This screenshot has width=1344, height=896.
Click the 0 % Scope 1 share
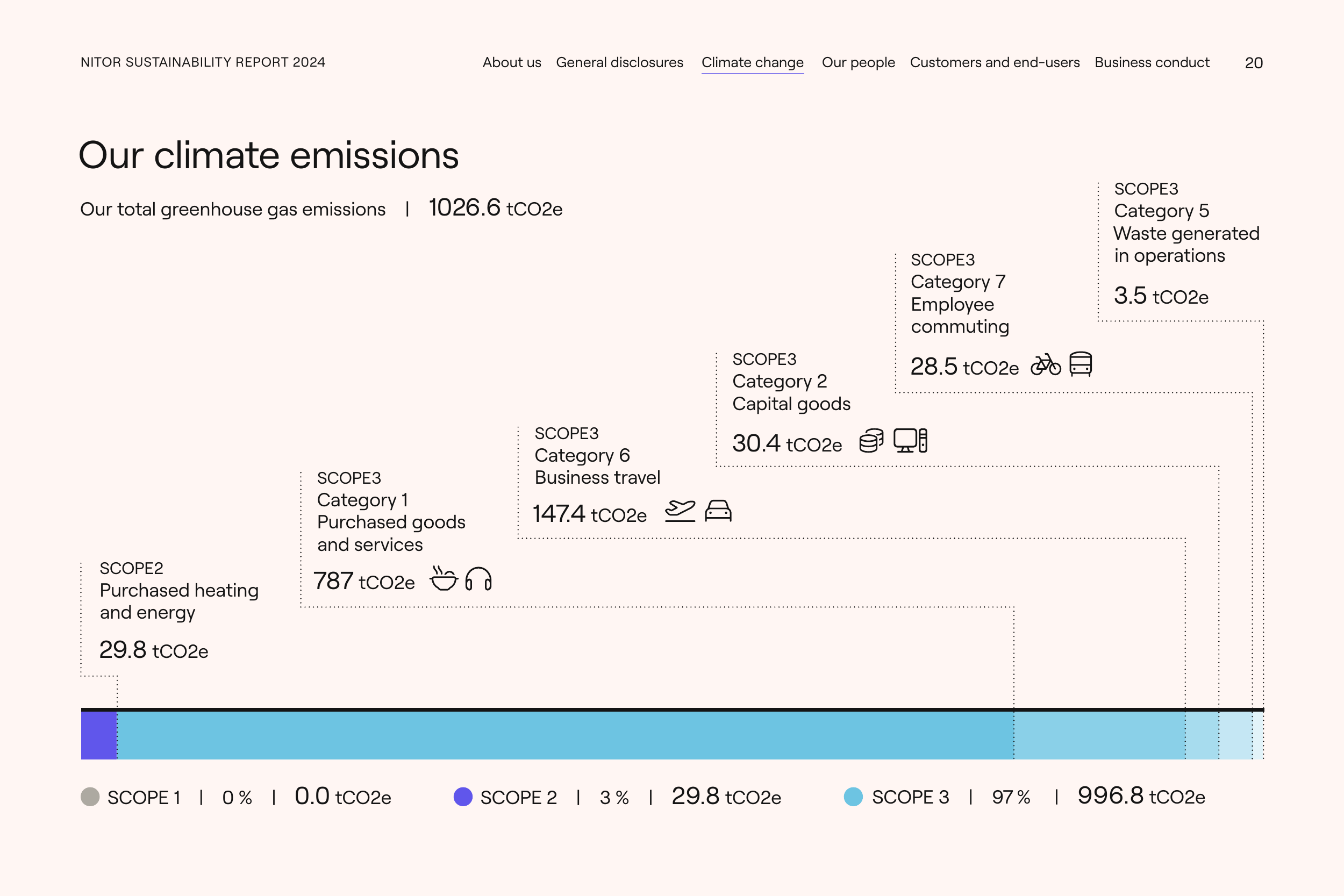coord(237,797)
